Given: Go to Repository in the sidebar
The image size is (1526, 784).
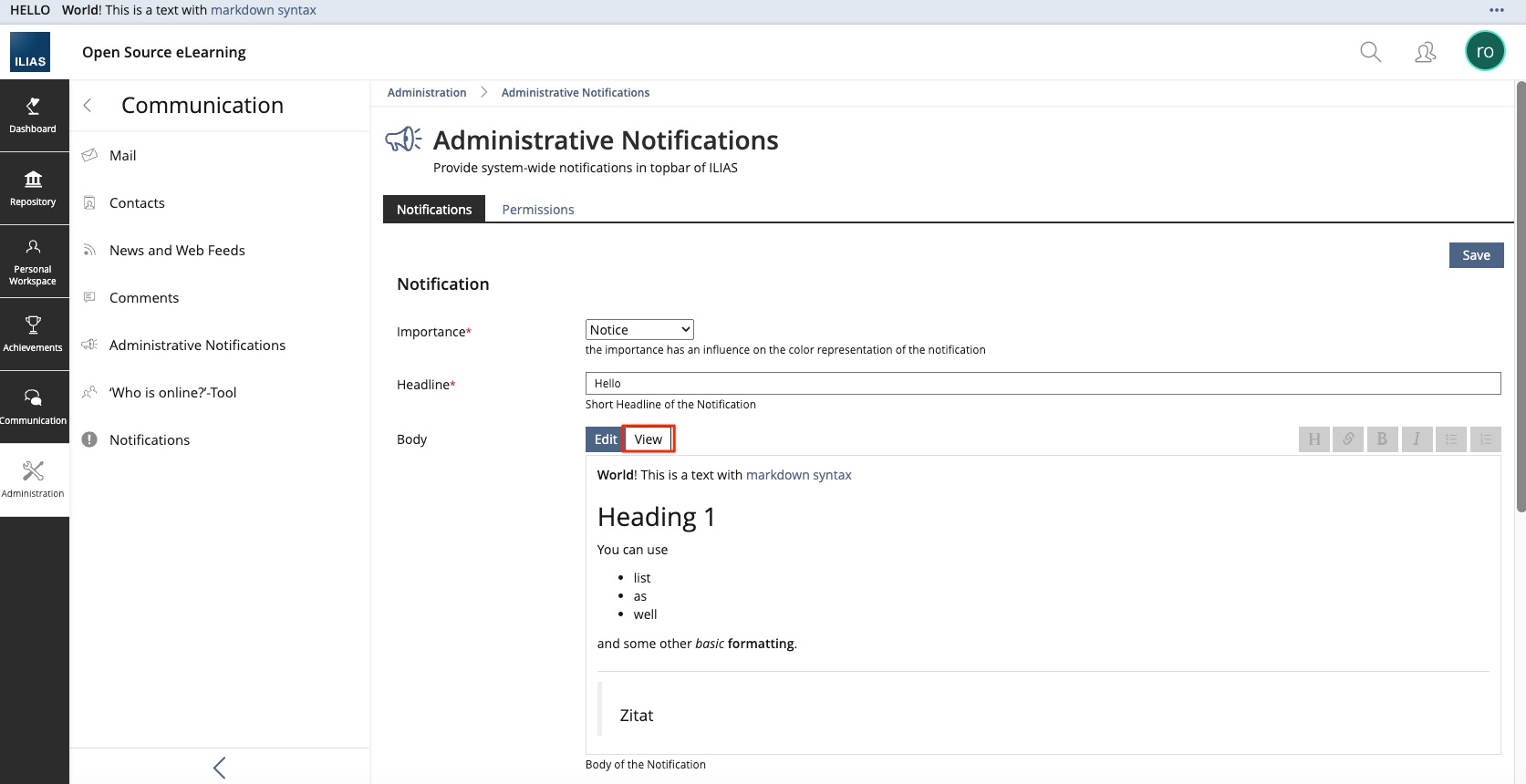Looking at the screenshot, I should click(x=34, y=189).
